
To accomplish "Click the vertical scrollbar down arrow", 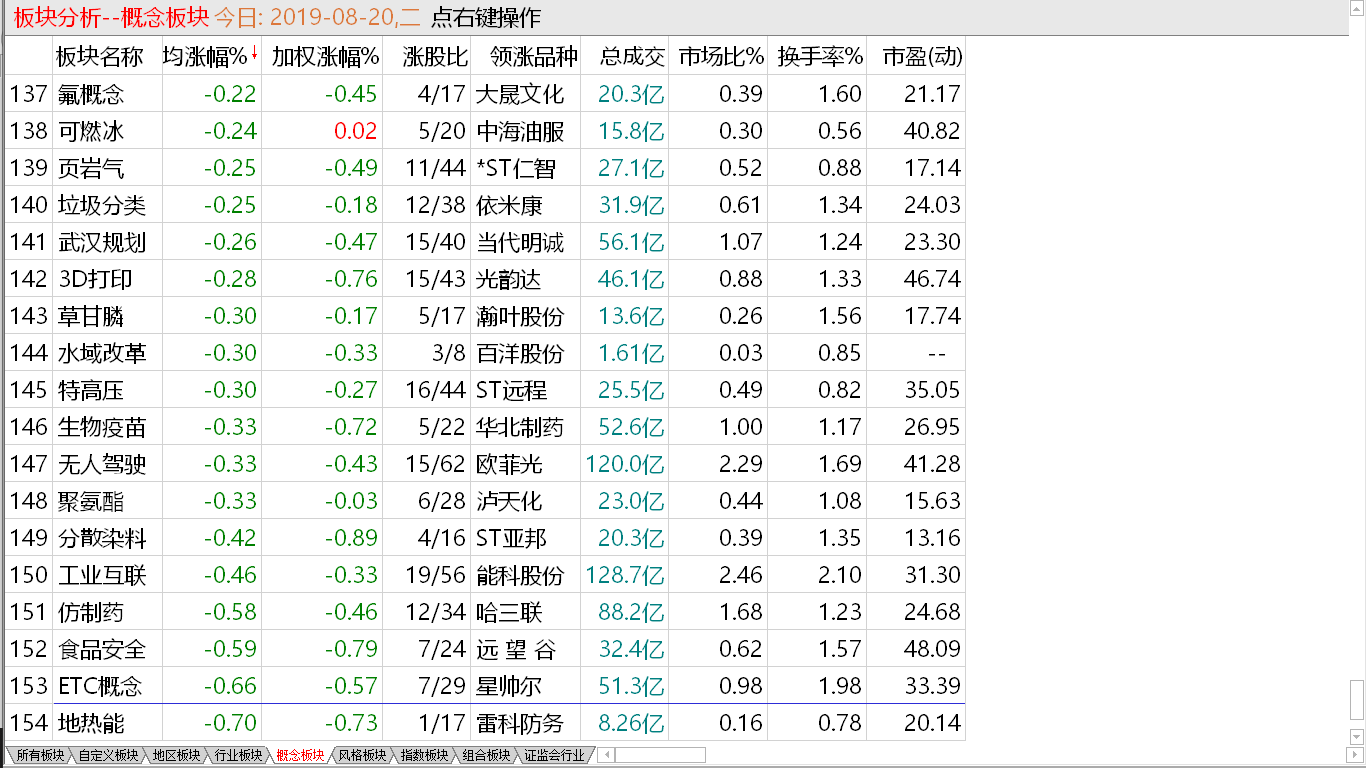I will pyautogui.click(x=1357, y=738).
